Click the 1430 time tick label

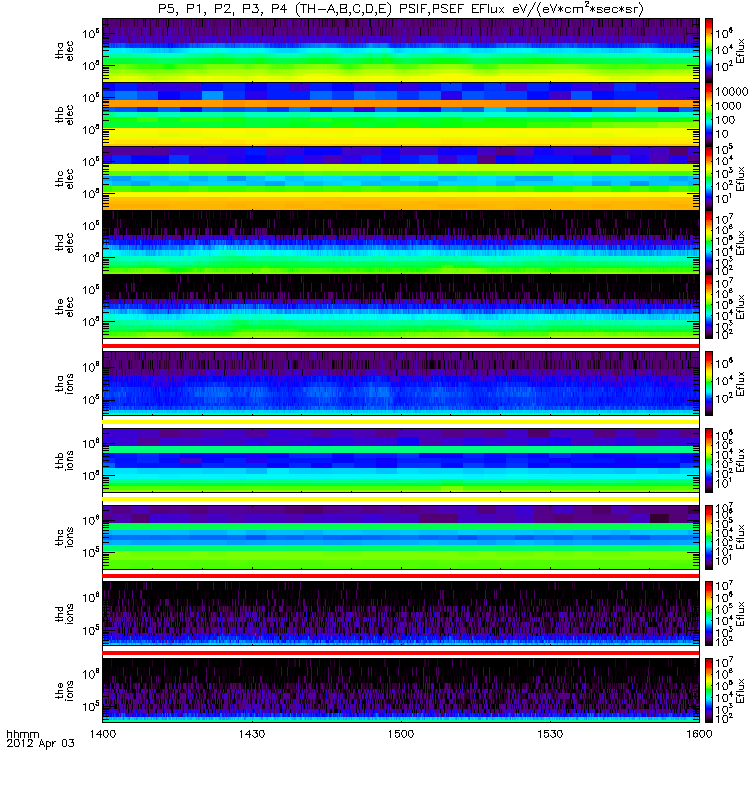tap(252, 734)
